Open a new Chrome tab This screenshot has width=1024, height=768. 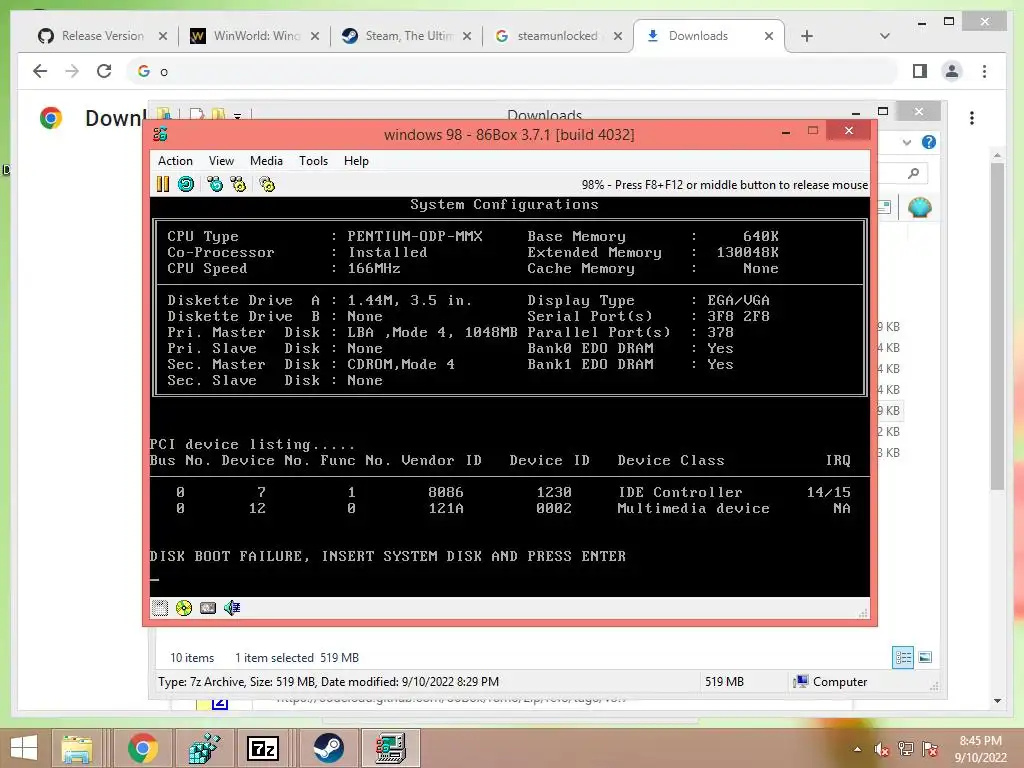pyautogui.click(x=807, y=36)
